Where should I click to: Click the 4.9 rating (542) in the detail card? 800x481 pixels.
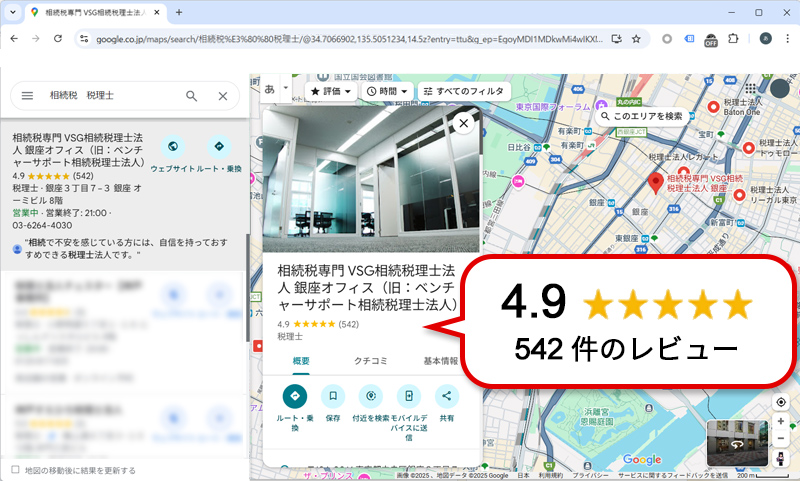tap(318, 324)
